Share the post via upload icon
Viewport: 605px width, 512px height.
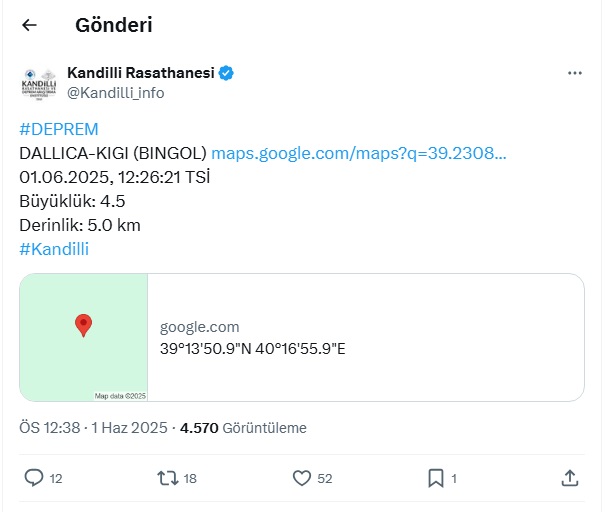(570, 478)
